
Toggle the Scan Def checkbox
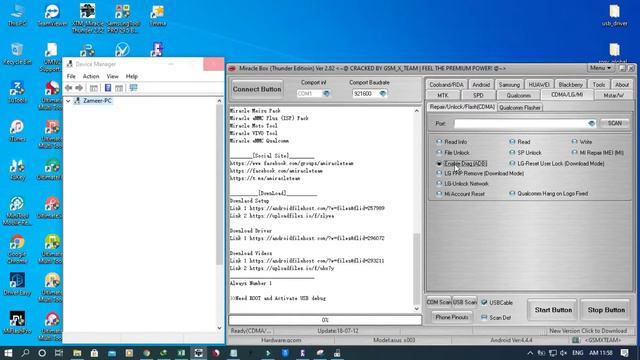(x=484, y=317)
